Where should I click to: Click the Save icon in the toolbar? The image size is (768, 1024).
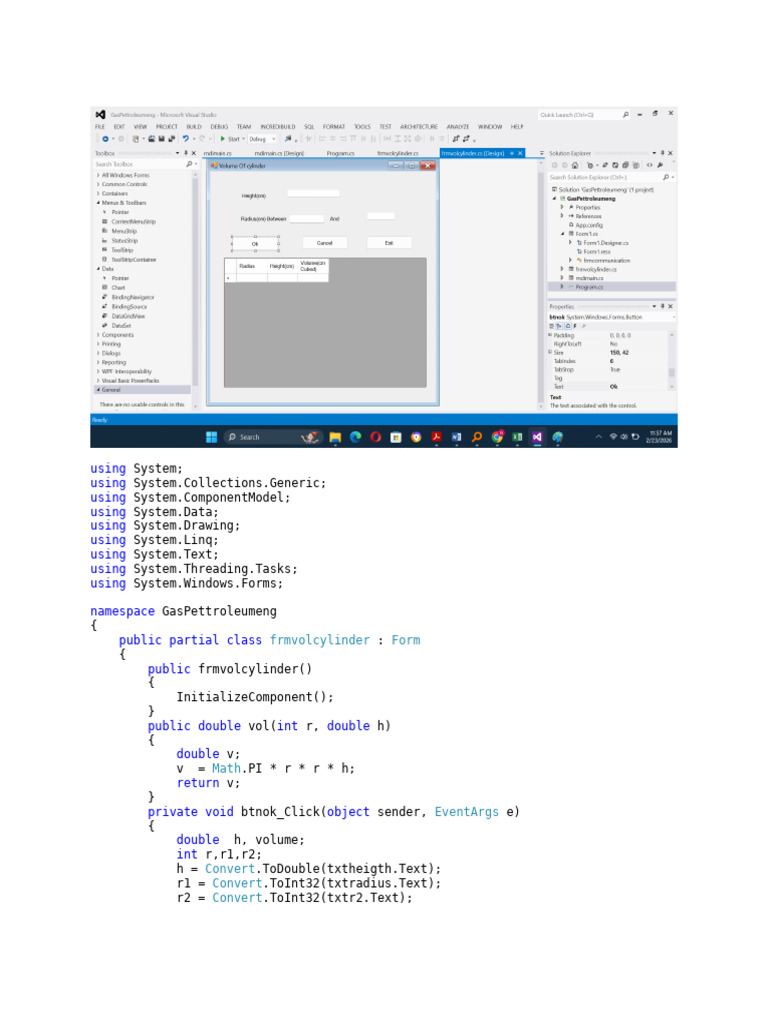pyautogui.click(x=161, y=139)
